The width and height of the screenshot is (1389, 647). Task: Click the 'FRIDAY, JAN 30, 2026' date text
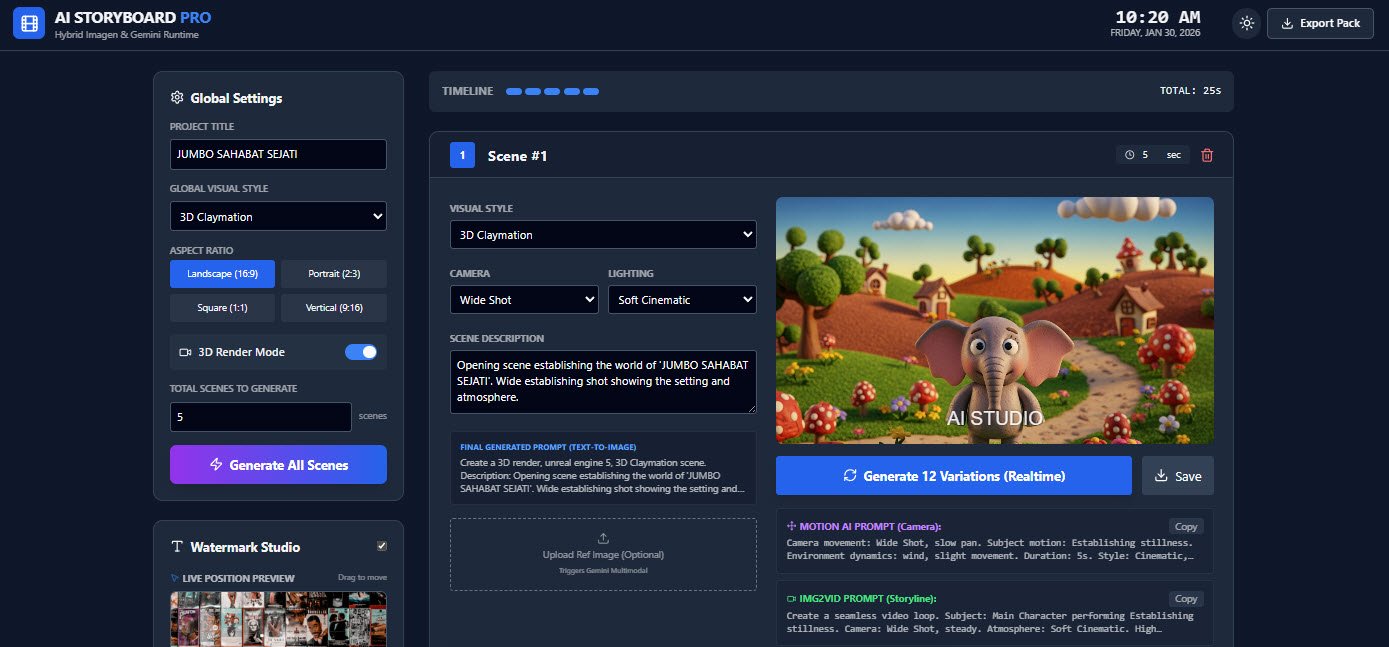click(1156, 32)
